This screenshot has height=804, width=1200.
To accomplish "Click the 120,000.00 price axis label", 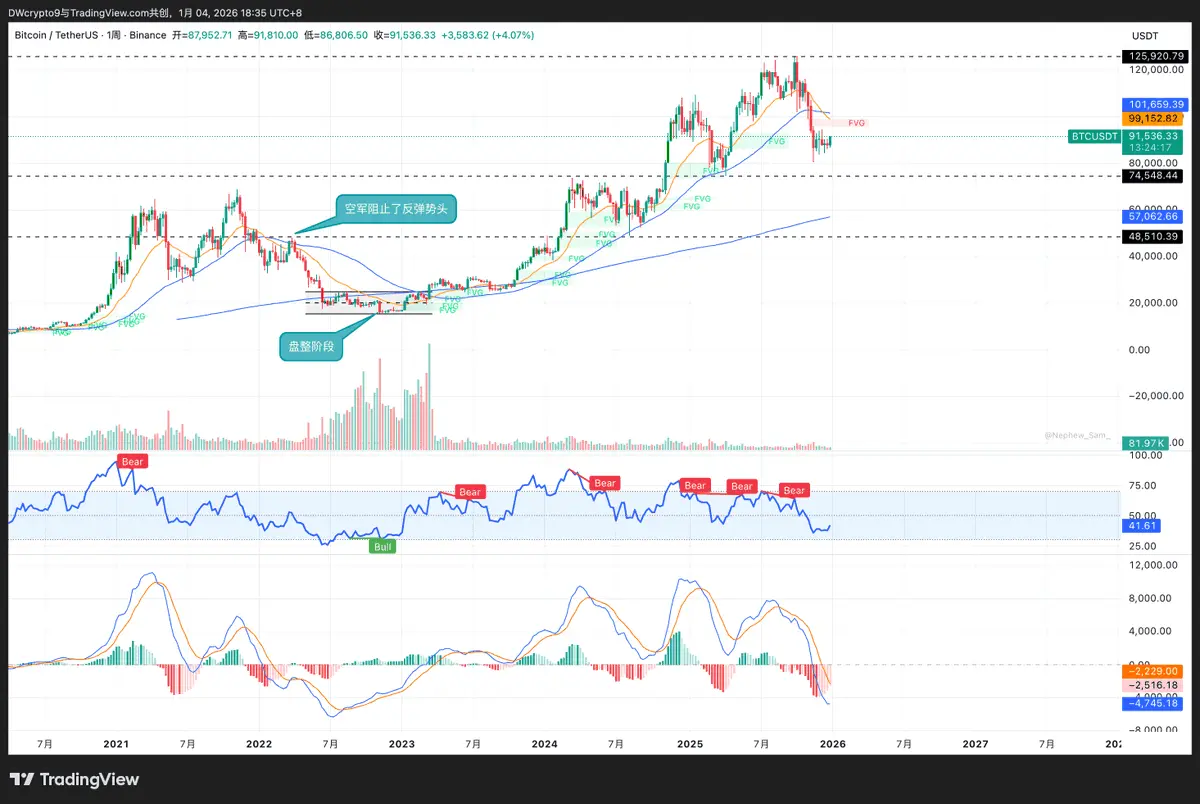I will coord(1155,70).
